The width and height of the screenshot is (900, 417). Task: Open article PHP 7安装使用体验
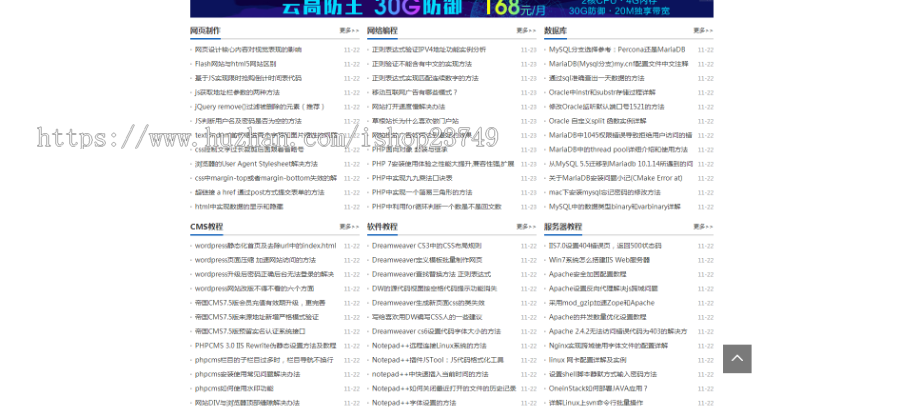point(443,164)
